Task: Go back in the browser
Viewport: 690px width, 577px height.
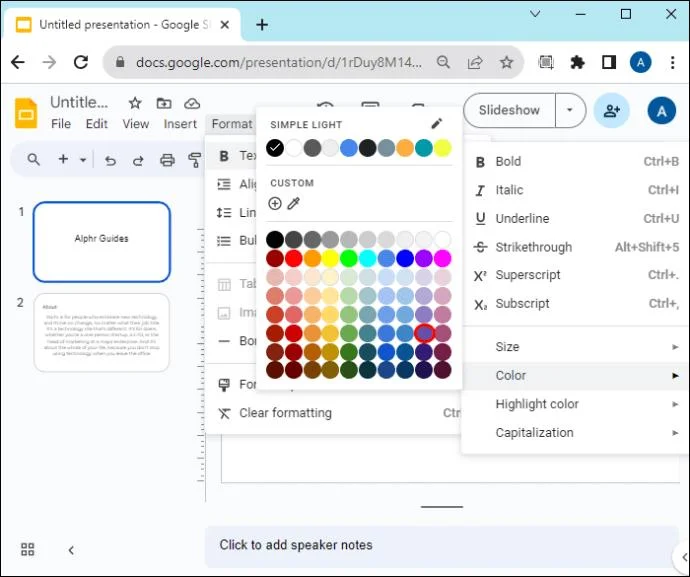Action: (x=18, y=62)
